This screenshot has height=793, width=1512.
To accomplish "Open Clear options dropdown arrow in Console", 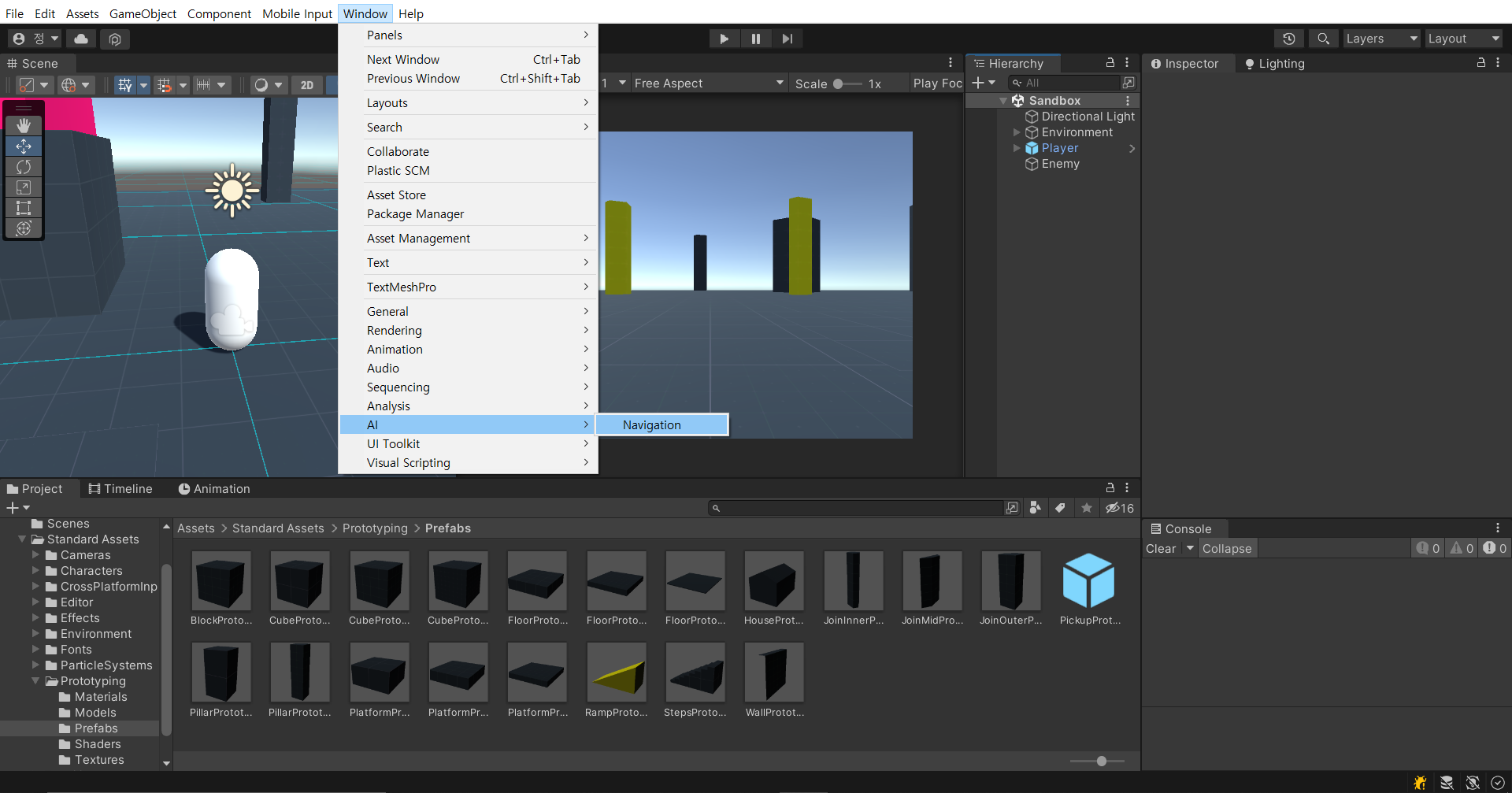I will (x=1190, y=549).
